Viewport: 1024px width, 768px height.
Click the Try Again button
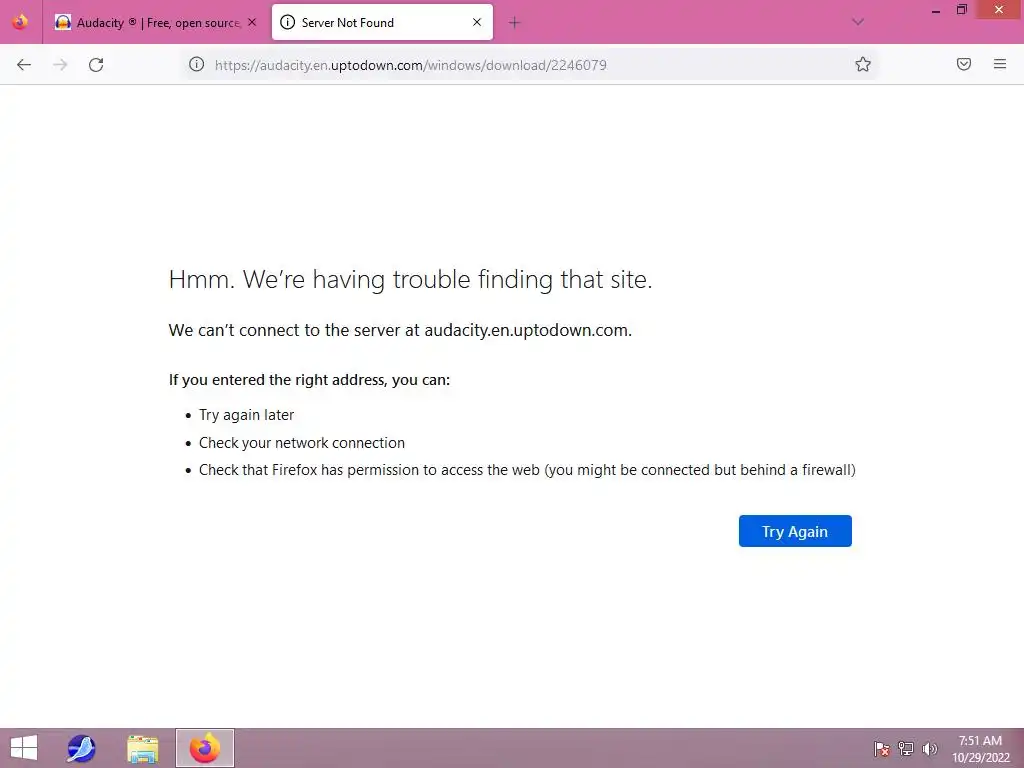pyautogui.click(x=795, y=531)
